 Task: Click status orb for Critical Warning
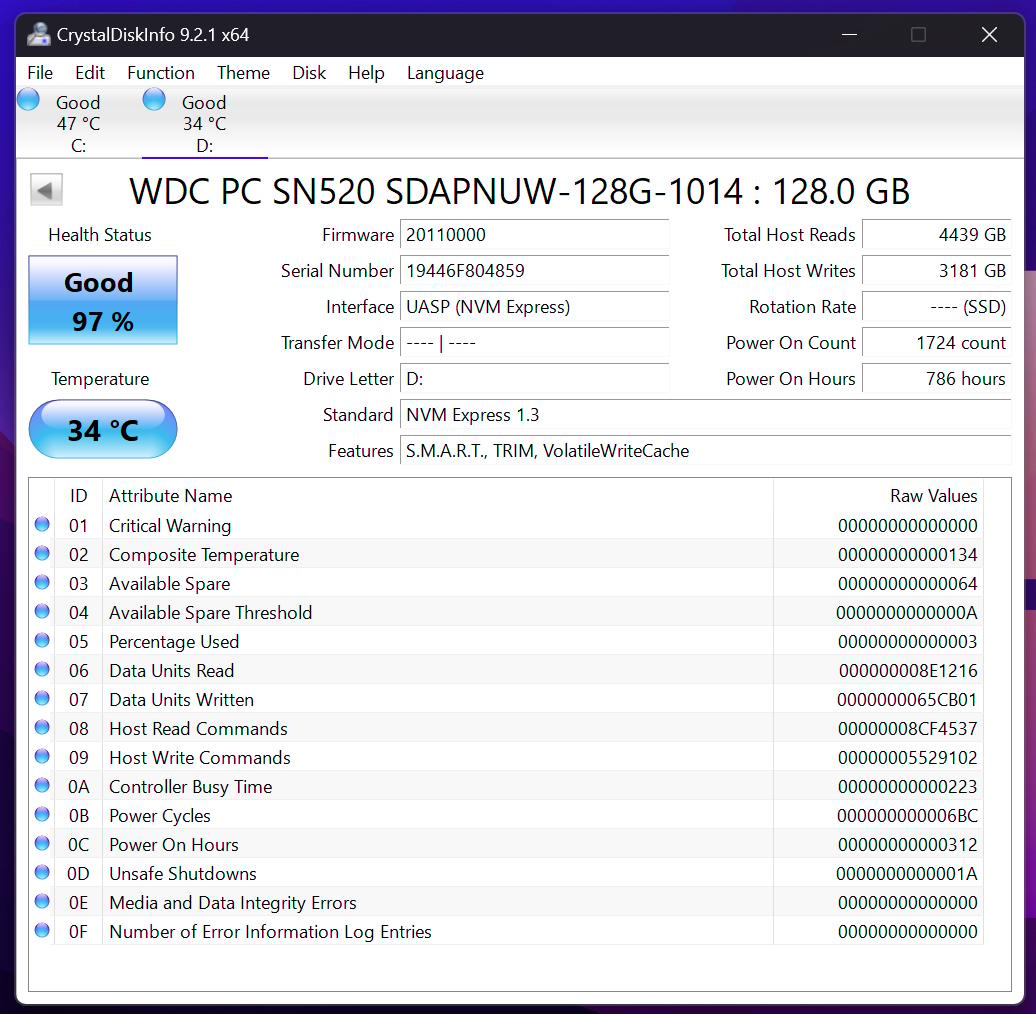42,525
